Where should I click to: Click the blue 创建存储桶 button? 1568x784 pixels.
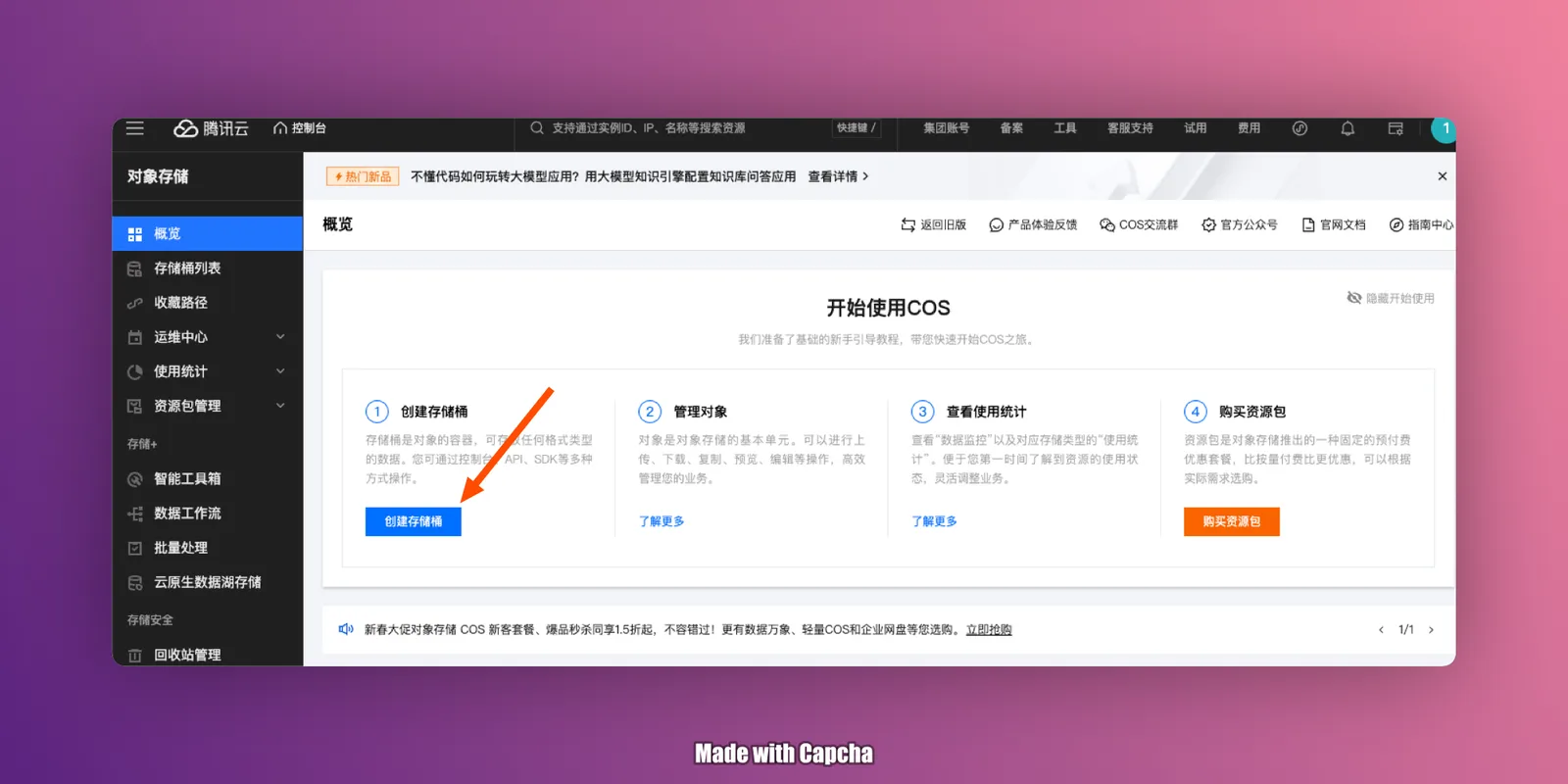click(x=414, y=521)
